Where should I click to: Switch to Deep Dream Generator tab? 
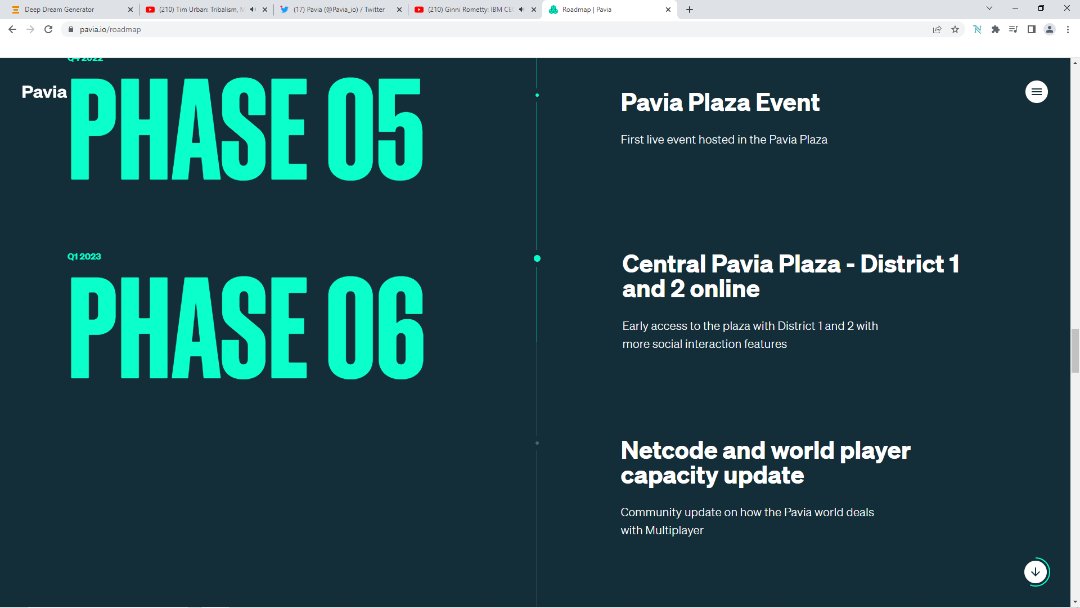click(72, 10)
